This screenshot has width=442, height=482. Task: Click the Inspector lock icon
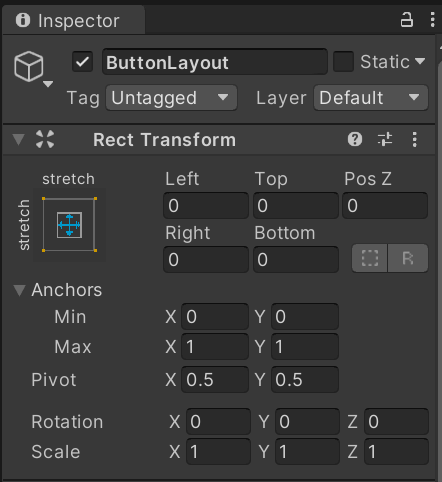(x=406, y=20)
